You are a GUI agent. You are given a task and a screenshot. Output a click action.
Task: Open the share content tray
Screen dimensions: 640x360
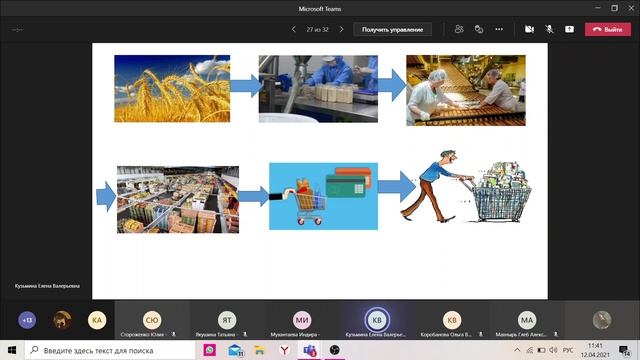(569, 29)
